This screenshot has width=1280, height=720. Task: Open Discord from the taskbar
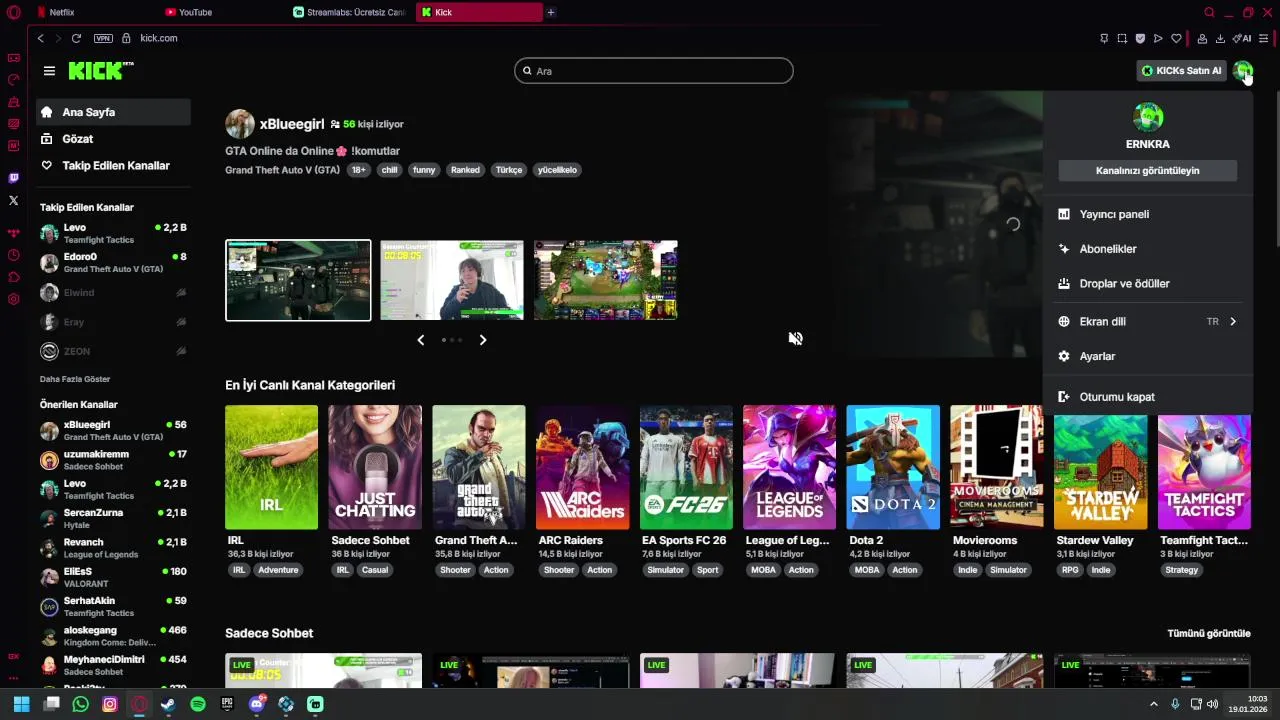pyautogui.click(x=256, y=704)
